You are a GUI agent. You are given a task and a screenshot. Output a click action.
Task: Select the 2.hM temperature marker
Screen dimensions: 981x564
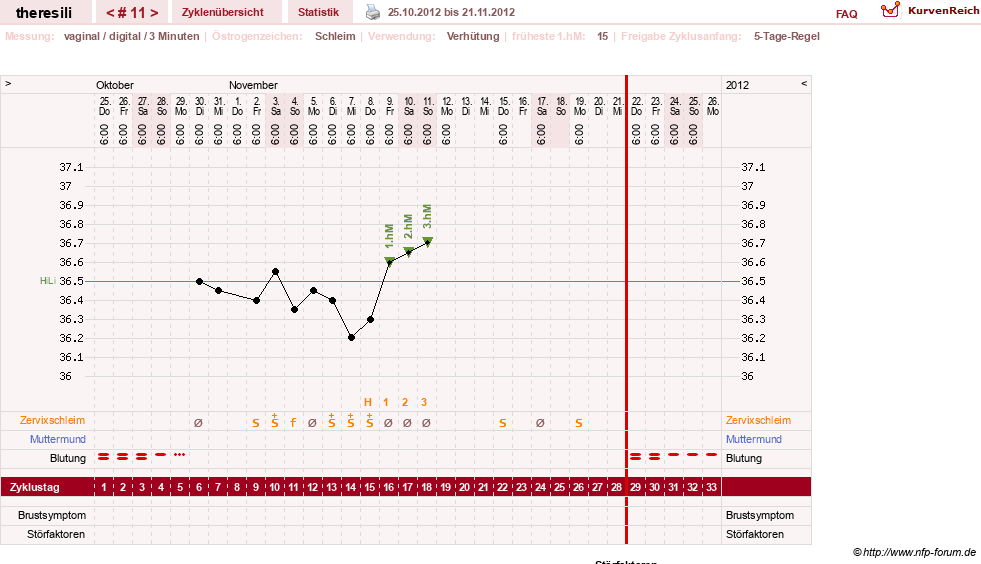(x=409, y=252)
